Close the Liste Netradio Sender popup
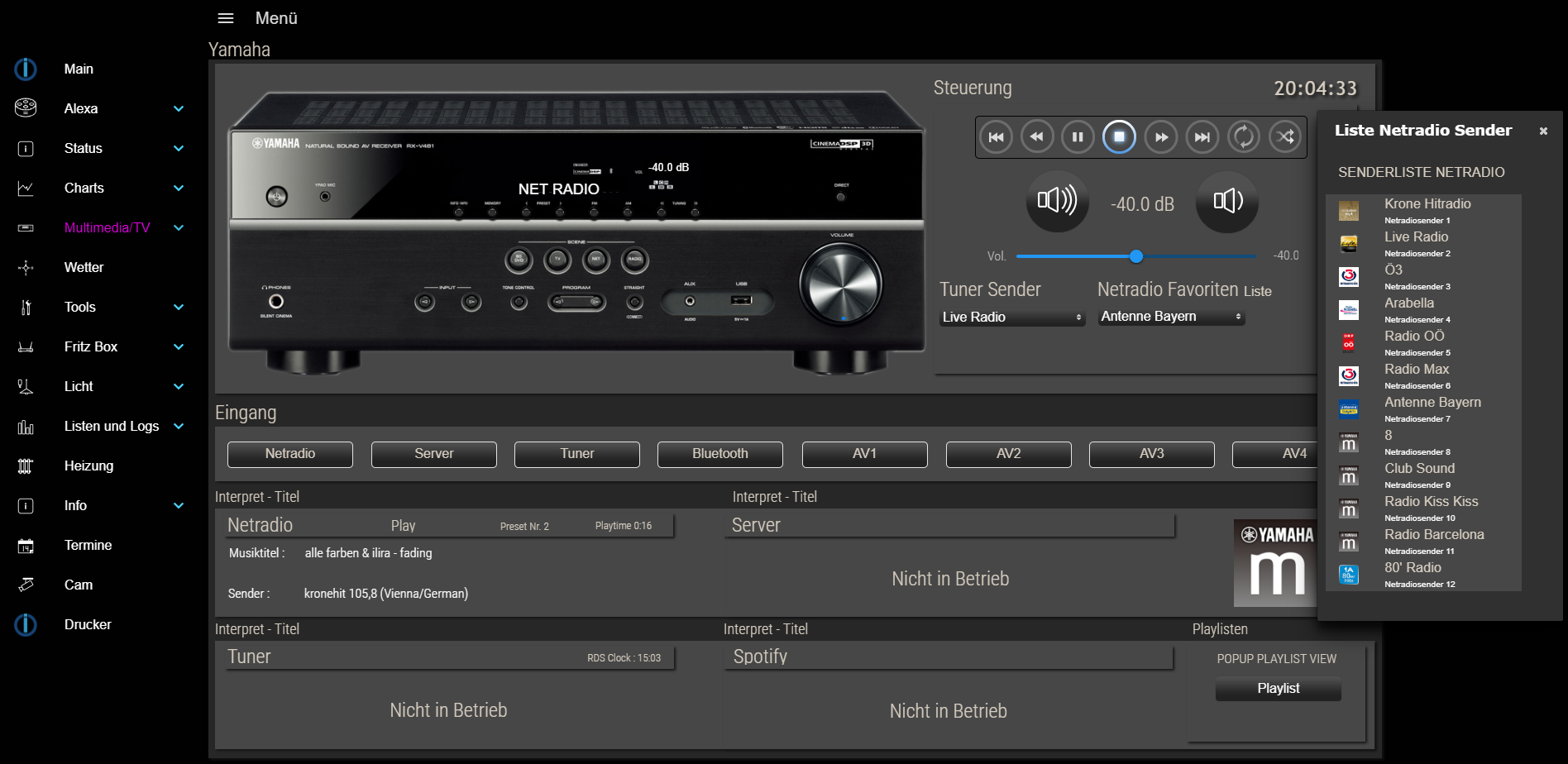Viewport: 1568px width, 764px height. tap(1543, 131)
